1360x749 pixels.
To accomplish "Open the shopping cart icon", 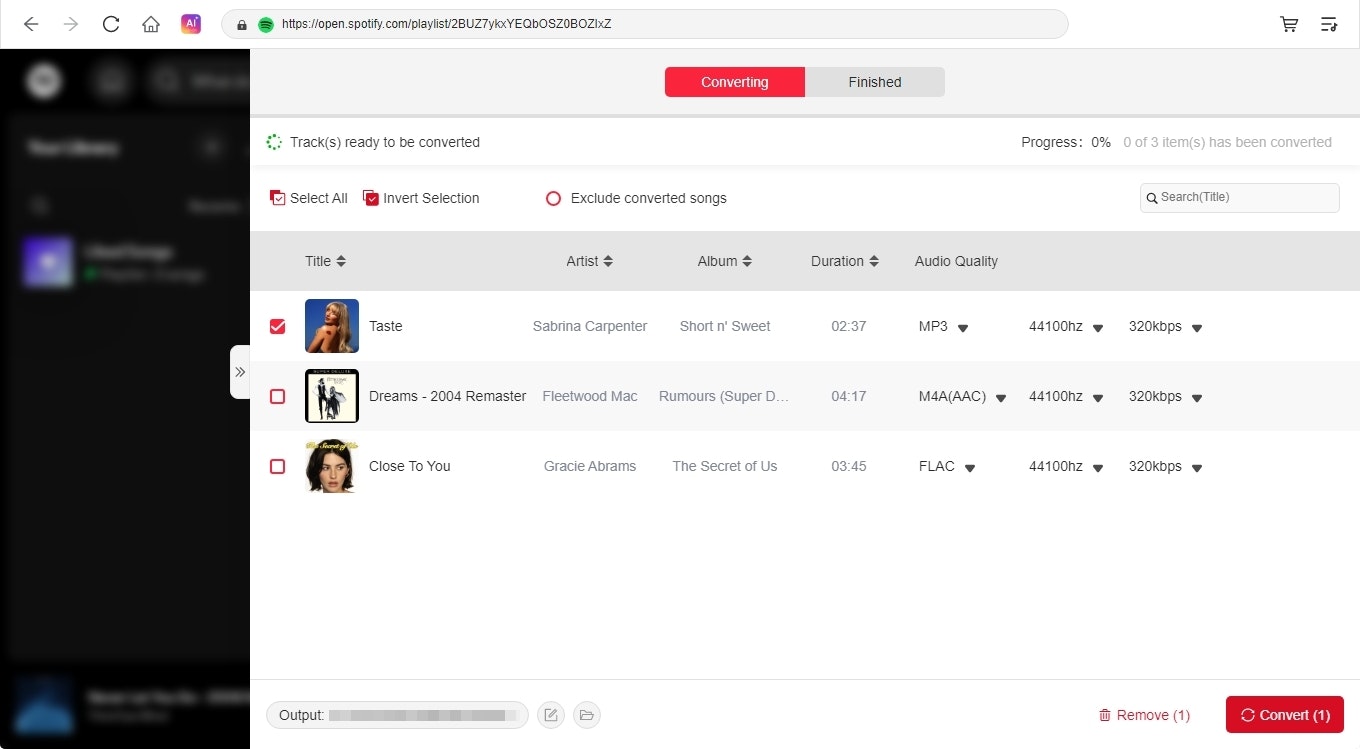I will [x=1289, y=23].
